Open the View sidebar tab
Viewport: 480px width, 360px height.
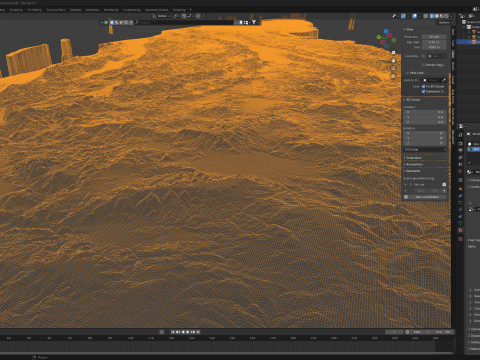point(453,54)
